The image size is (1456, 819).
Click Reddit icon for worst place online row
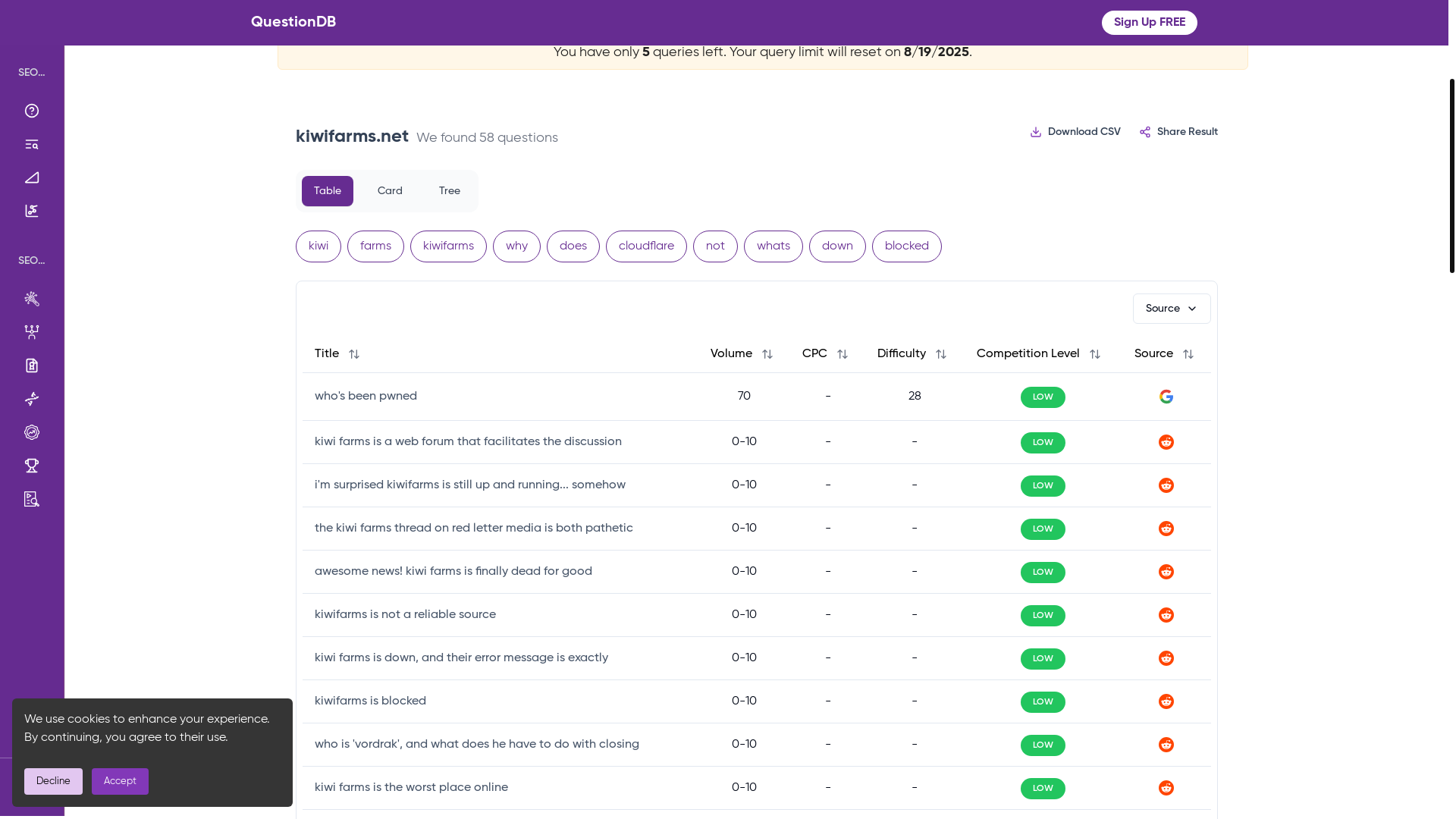point(1166,788)
